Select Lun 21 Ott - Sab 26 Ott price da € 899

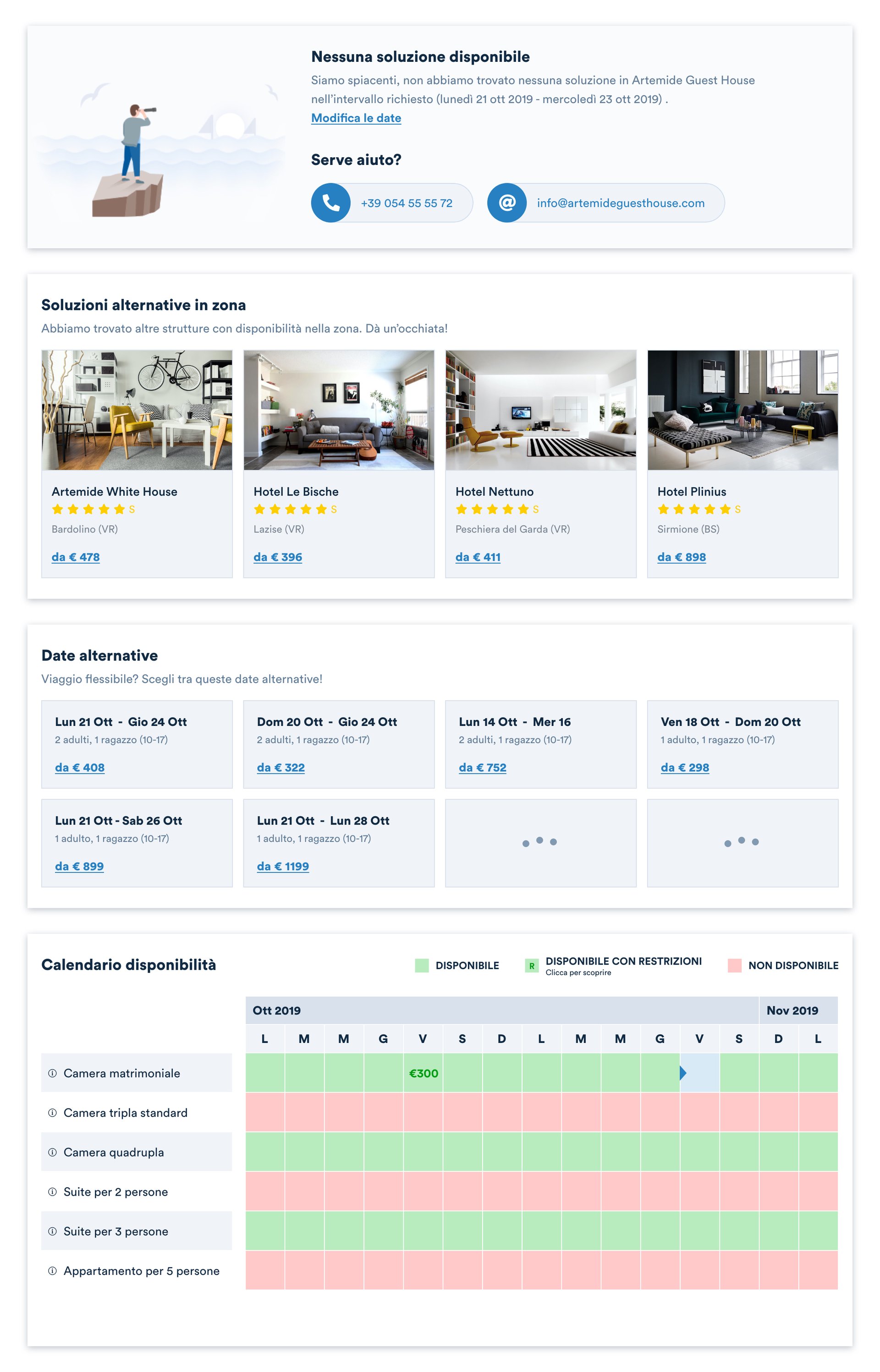pos(79,867)
